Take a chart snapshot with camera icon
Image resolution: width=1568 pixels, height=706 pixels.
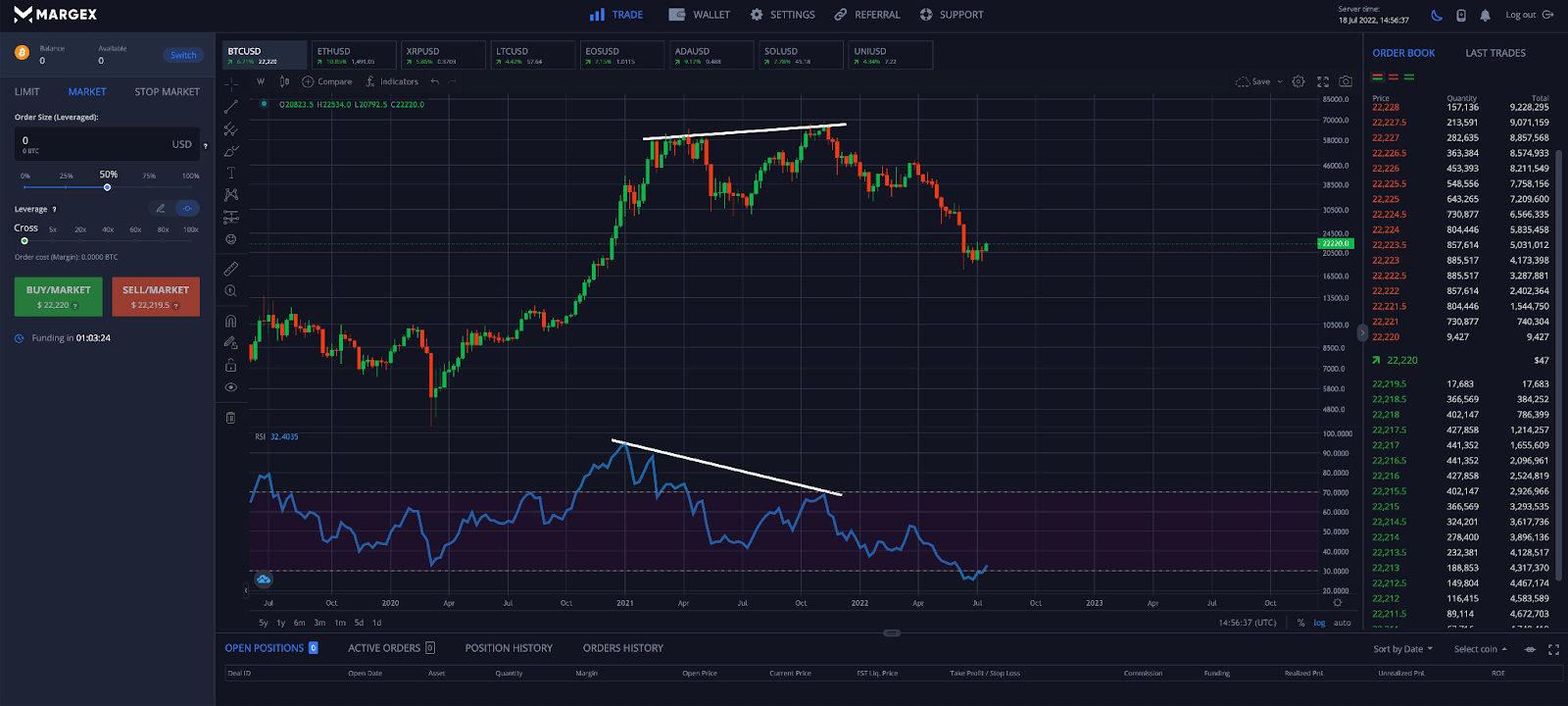point(1346,82)
